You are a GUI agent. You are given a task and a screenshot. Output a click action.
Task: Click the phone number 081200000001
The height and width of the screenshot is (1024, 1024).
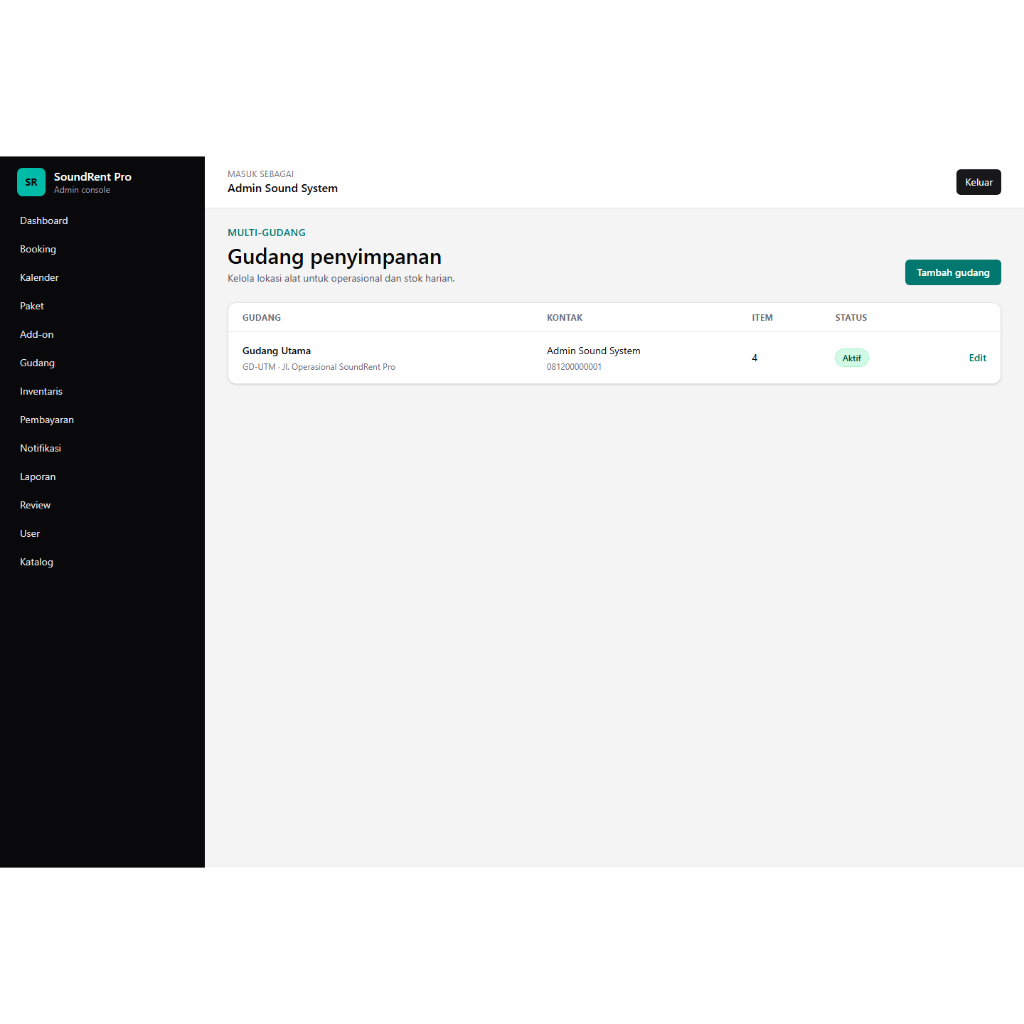pos(574,367)
